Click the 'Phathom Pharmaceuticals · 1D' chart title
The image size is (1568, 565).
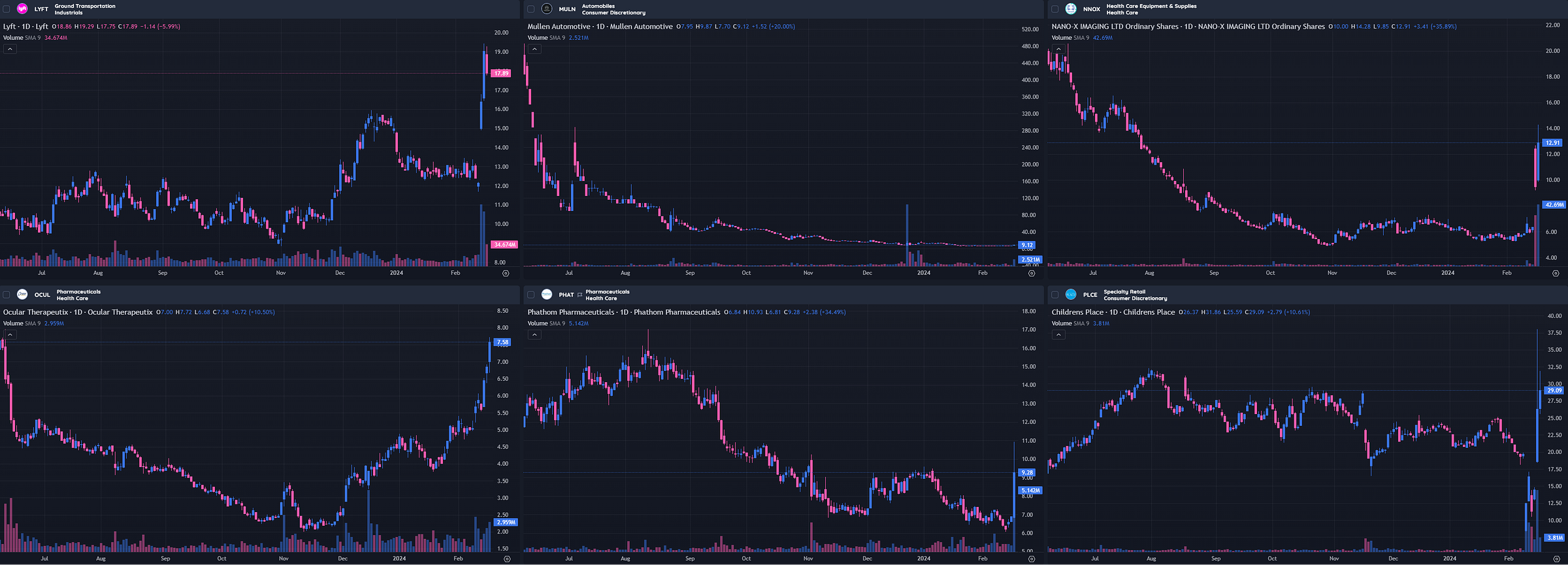[x=624, y=312]
